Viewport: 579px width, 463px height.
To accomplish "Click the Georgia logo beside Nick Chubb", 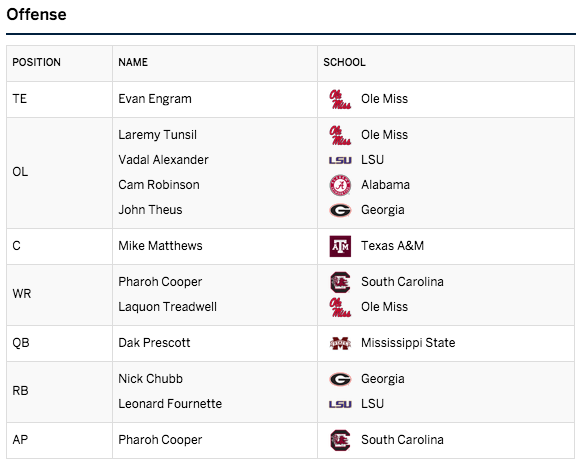I will pos(340,379).
